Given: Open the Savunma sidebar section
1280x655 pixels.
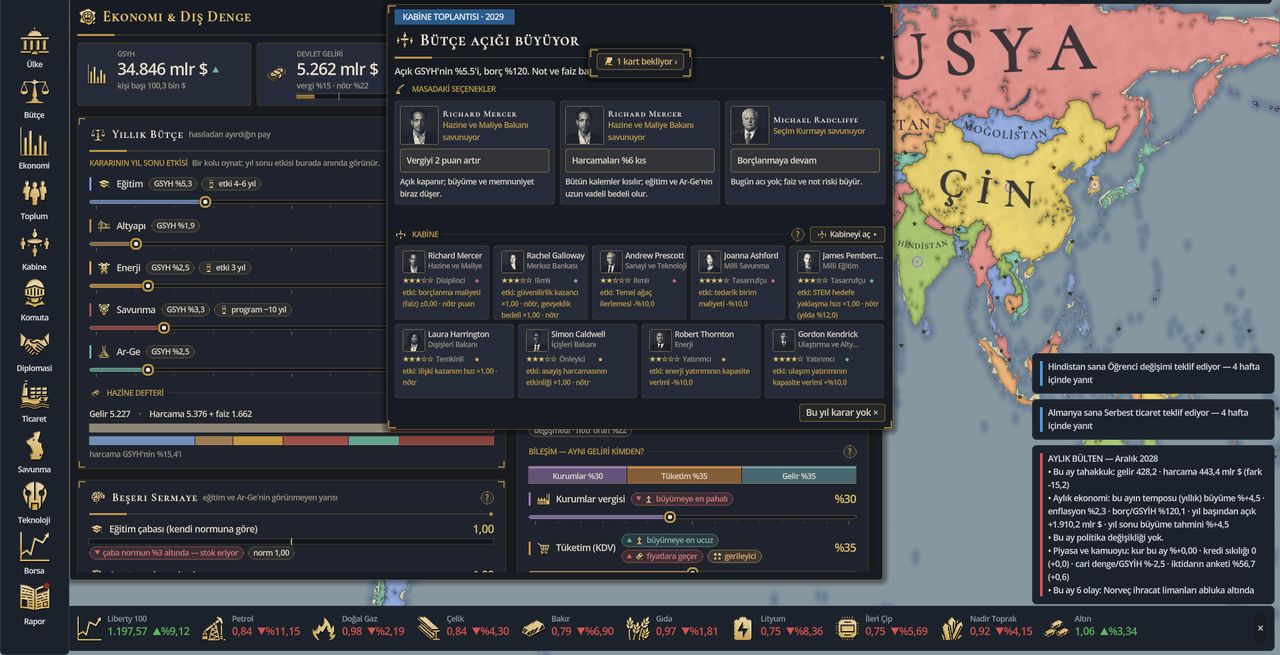Looking at the screenshot, I should (34, 452).
